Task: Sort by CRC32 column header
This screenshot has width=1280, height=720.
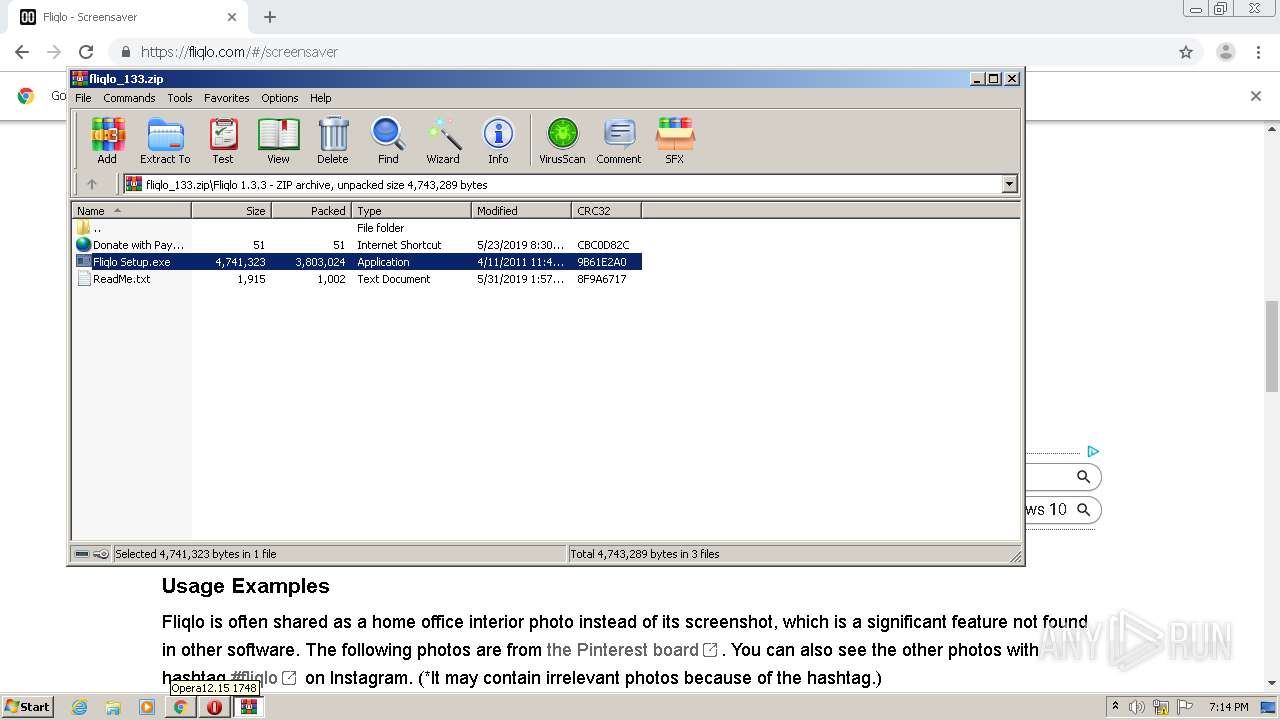Action: tap(606, 210)
